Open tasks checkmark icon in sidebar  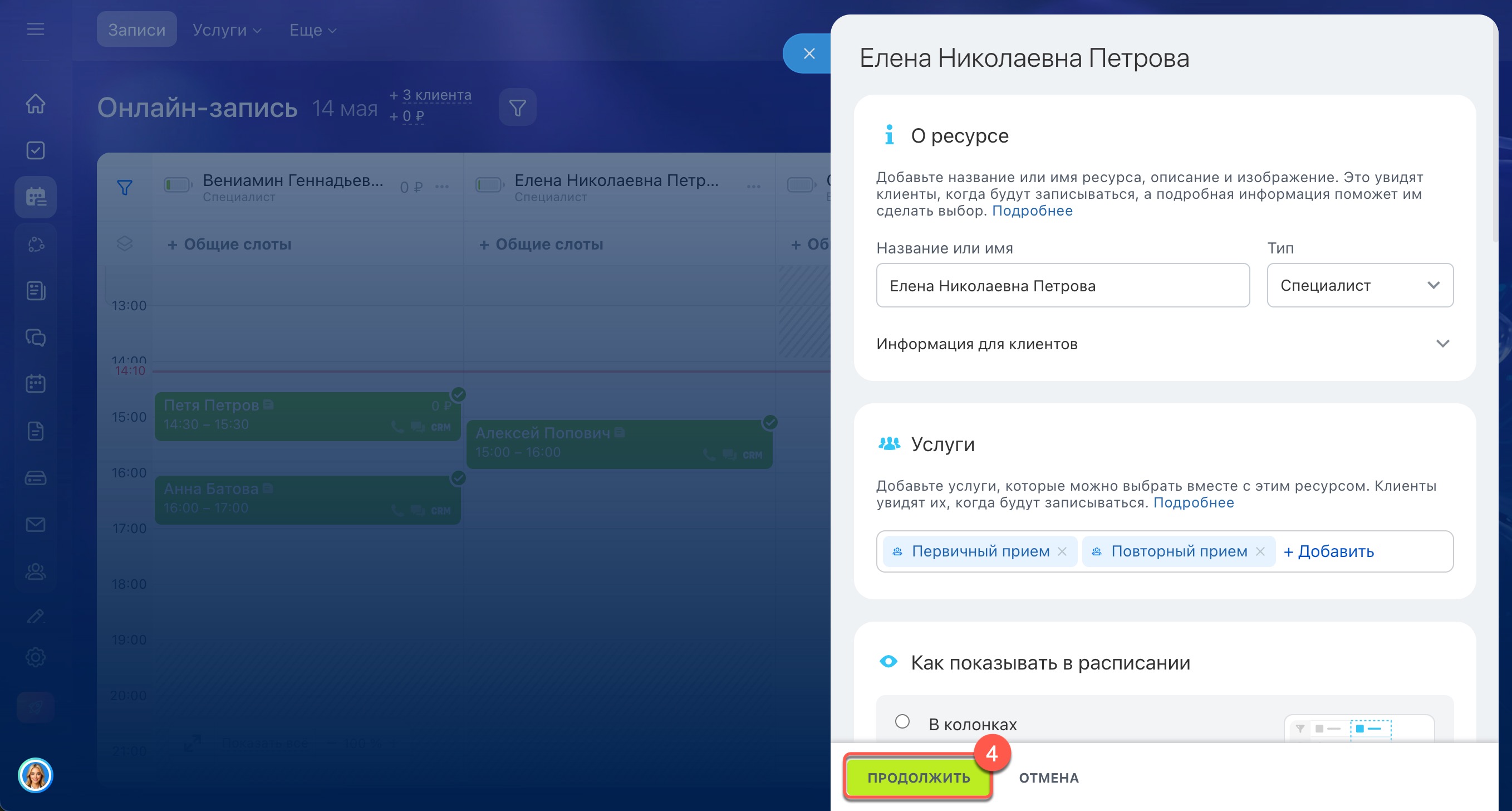pyautogui.click(x=35, y=150)
